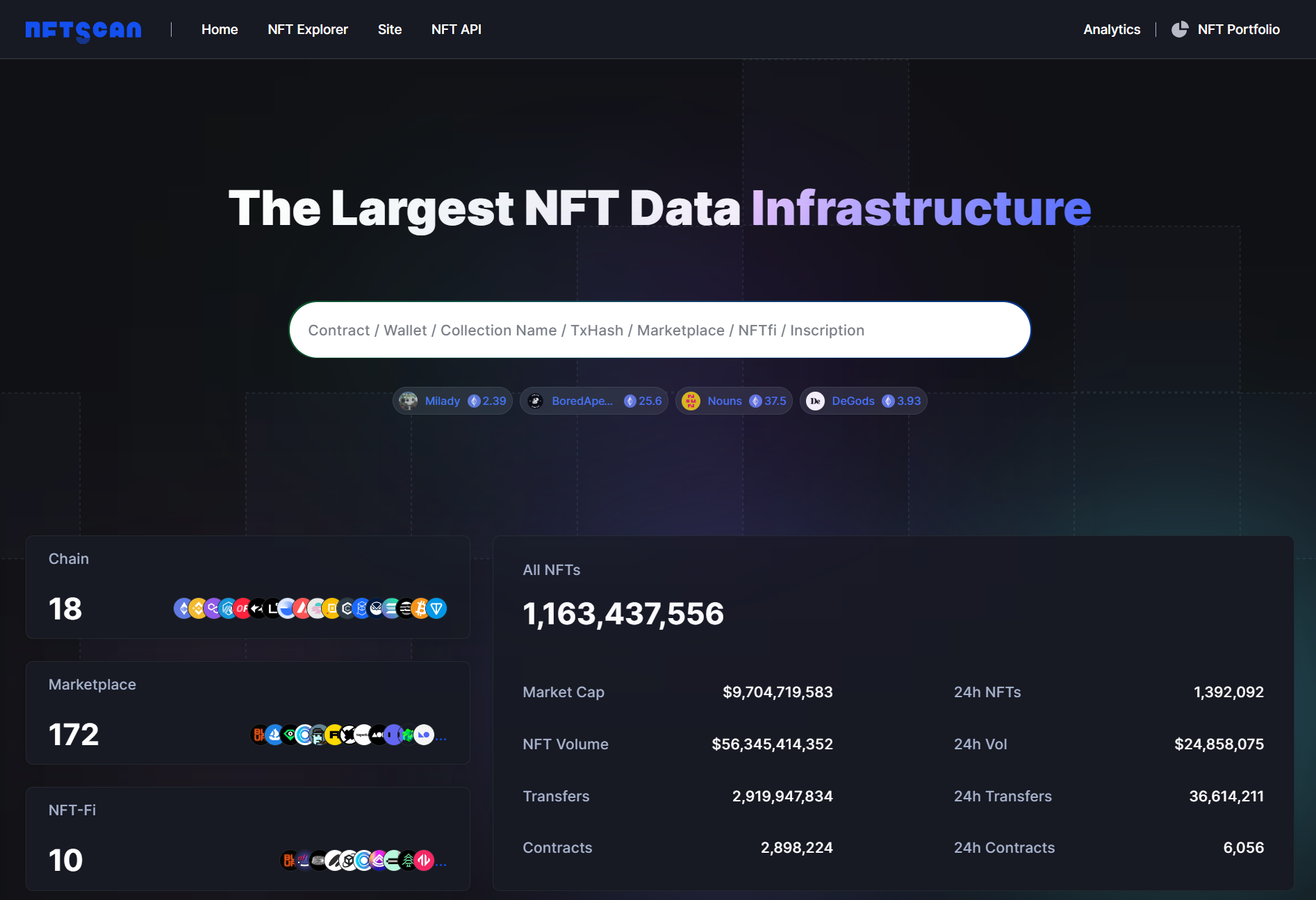Viewport: 1316px width, 900px height.
Task: Click the OP Optimism chain badge
Action: (242, 608)
